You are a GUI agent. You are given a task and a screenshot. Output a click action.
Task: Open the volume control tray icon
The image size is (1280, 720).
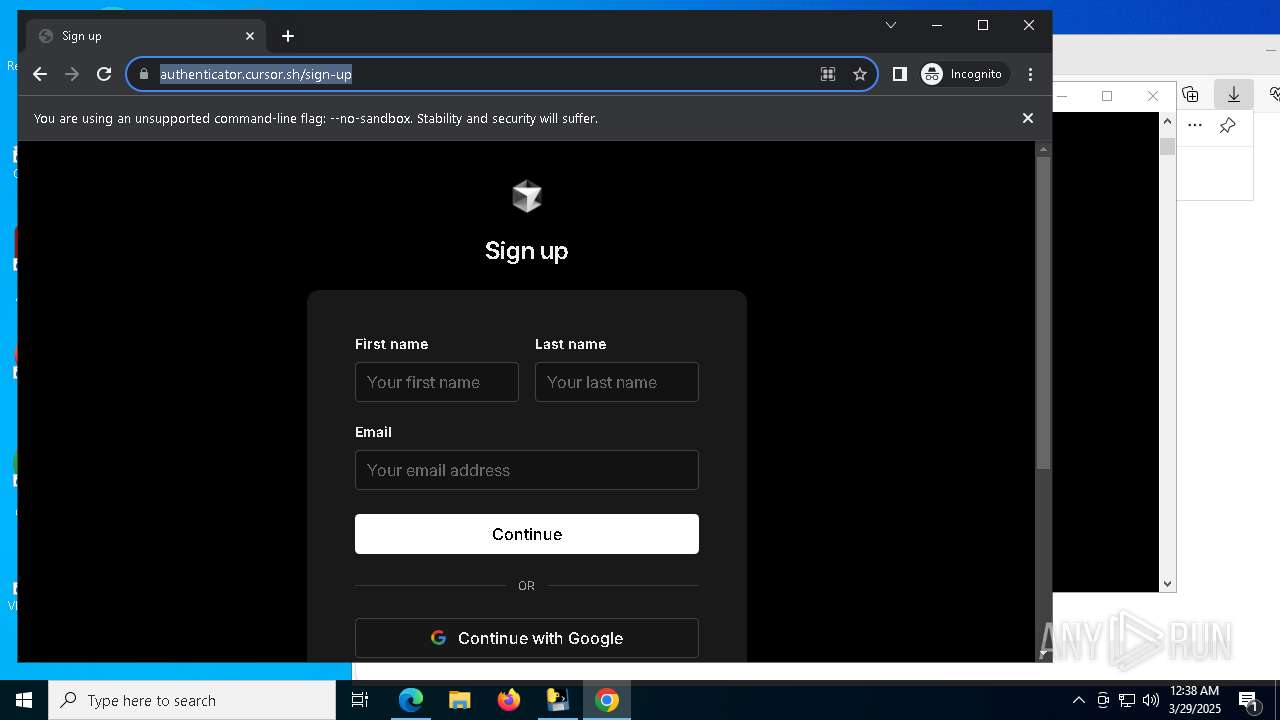point(1150,700)
